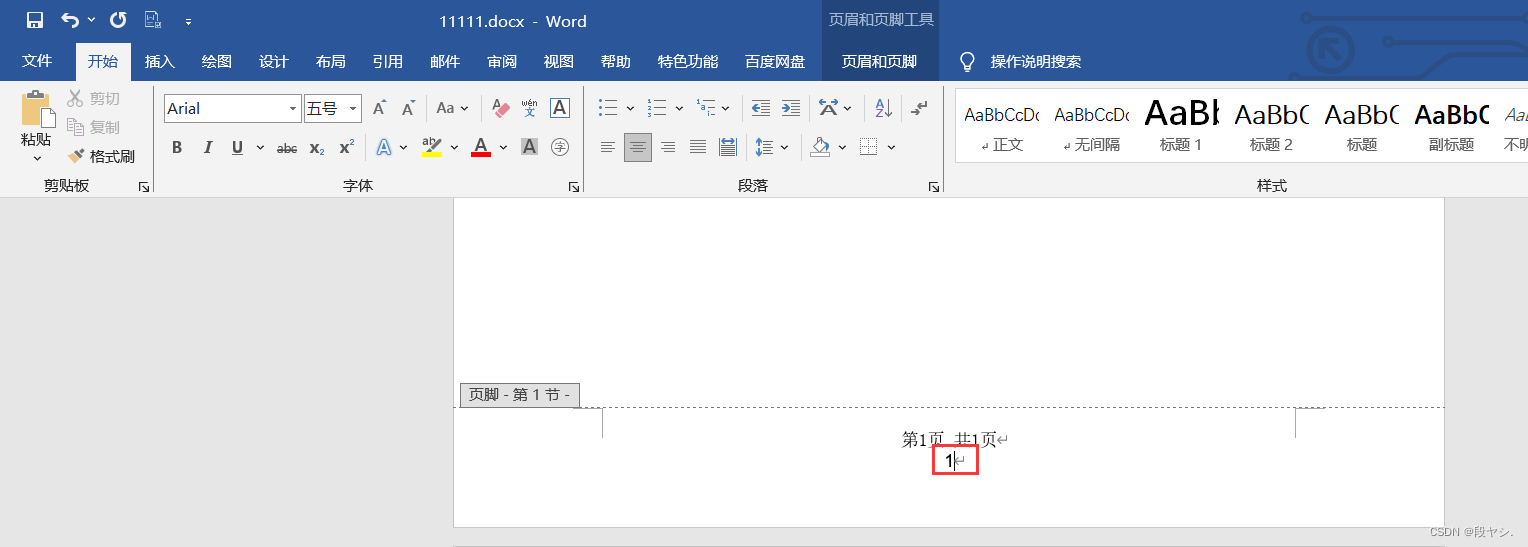1528x547 pixels.
Task: Apply yellow text highlight color
Action: [x=431, y=148]
